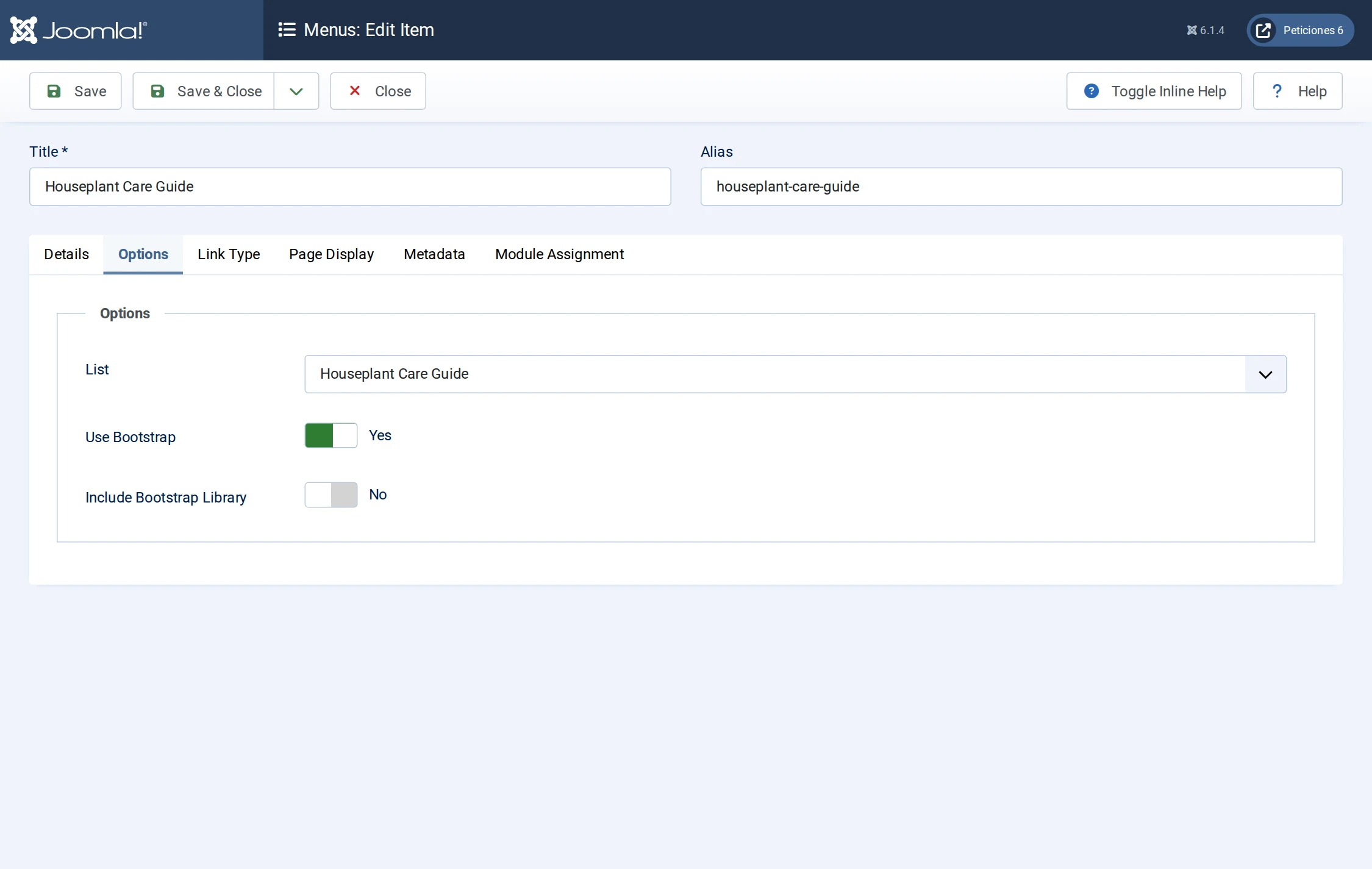Viewport: 1372px width, 869px height.
Task: Toggle the Include Bootstrap Library switch
Action: tap(331, 495)
